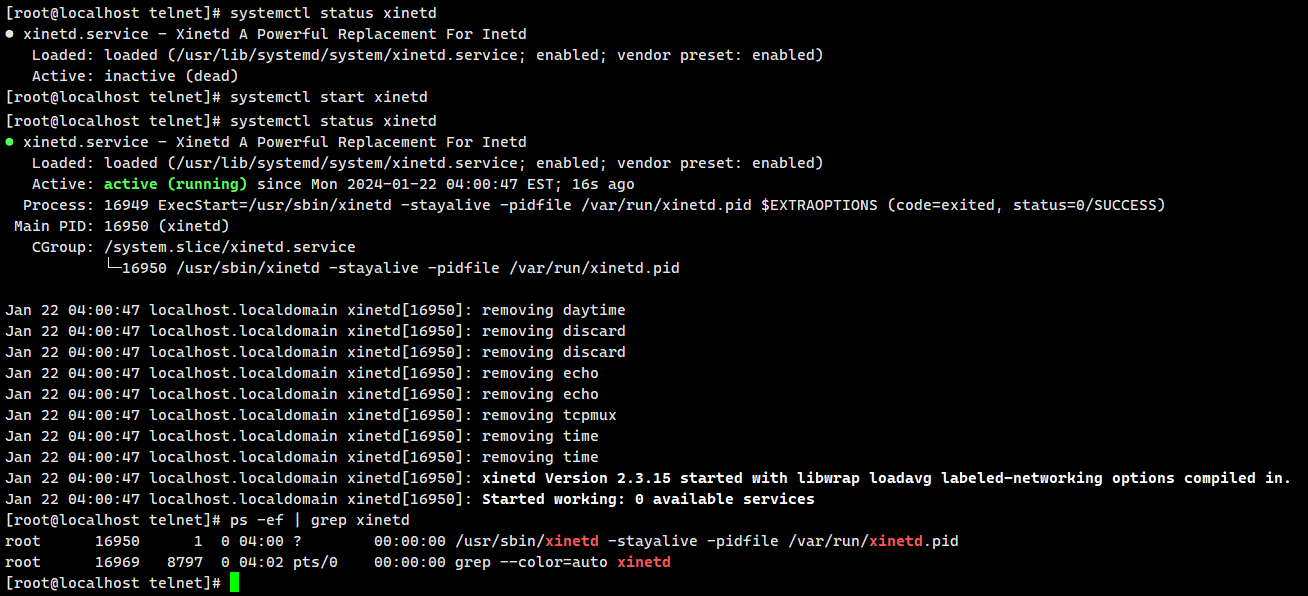Screen dimensions: 1308x596
Task: Click the green "active (running)" status text
Action: click(175, 184)
